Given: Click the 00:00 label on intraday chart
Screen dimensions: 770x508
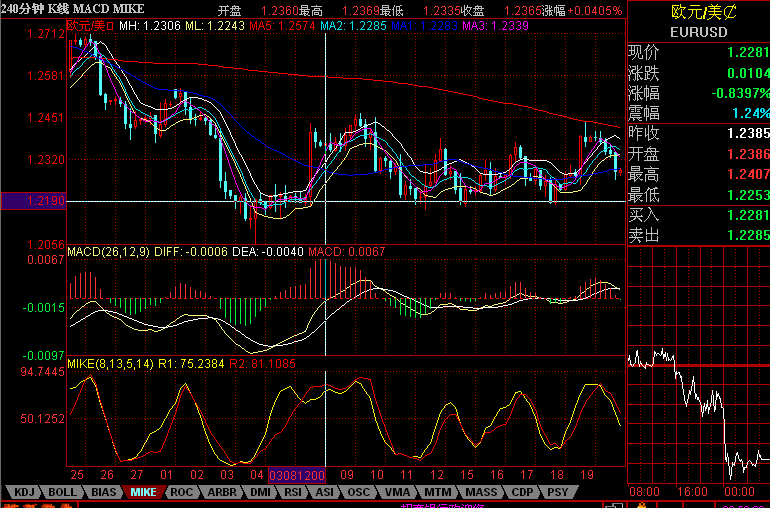Looking at the screenshot, I should click(x=740, y=492).
